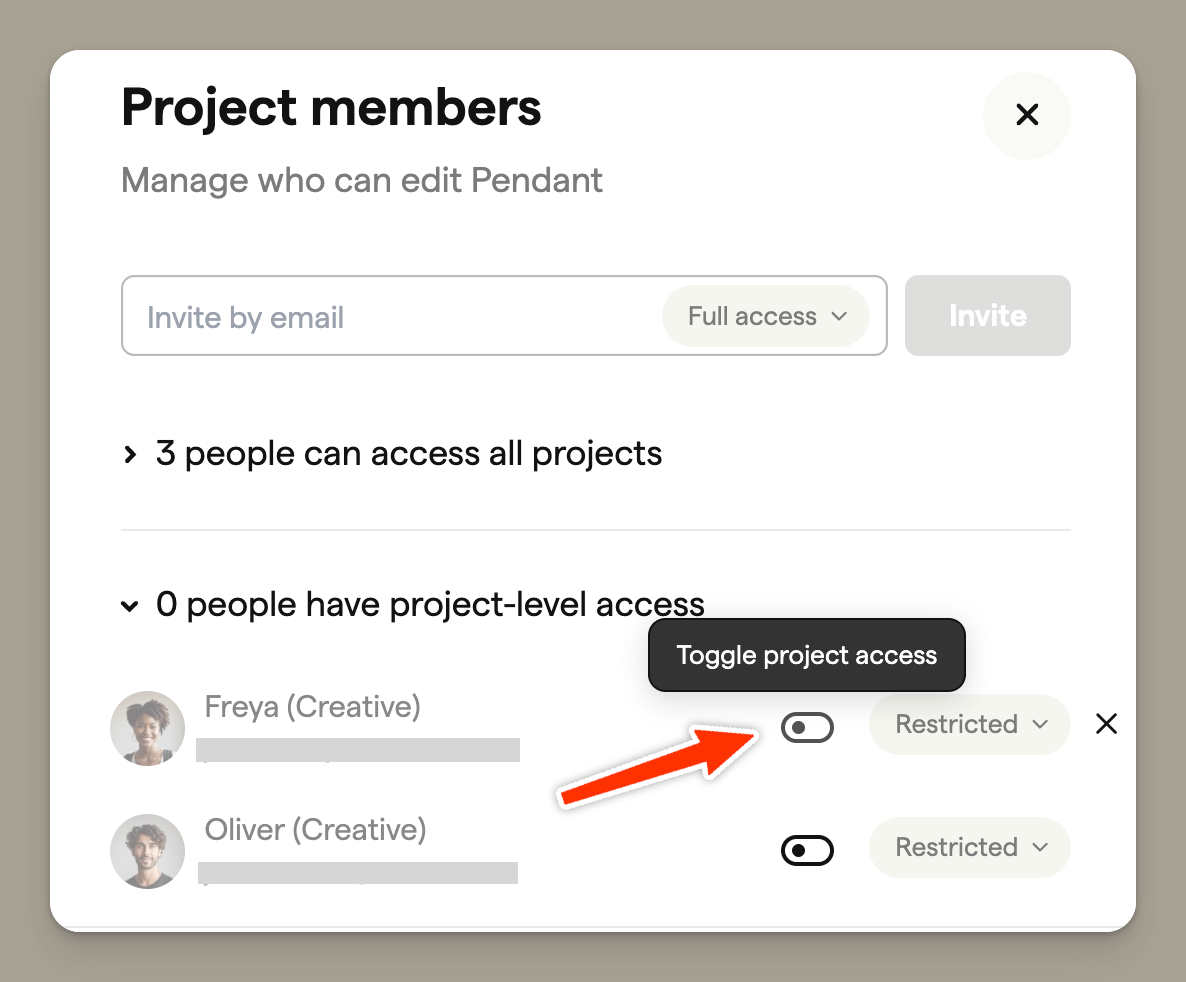Open Freya's Restricted role dropdown
This screenshot has height=982, width=1186.
(969, 724)
